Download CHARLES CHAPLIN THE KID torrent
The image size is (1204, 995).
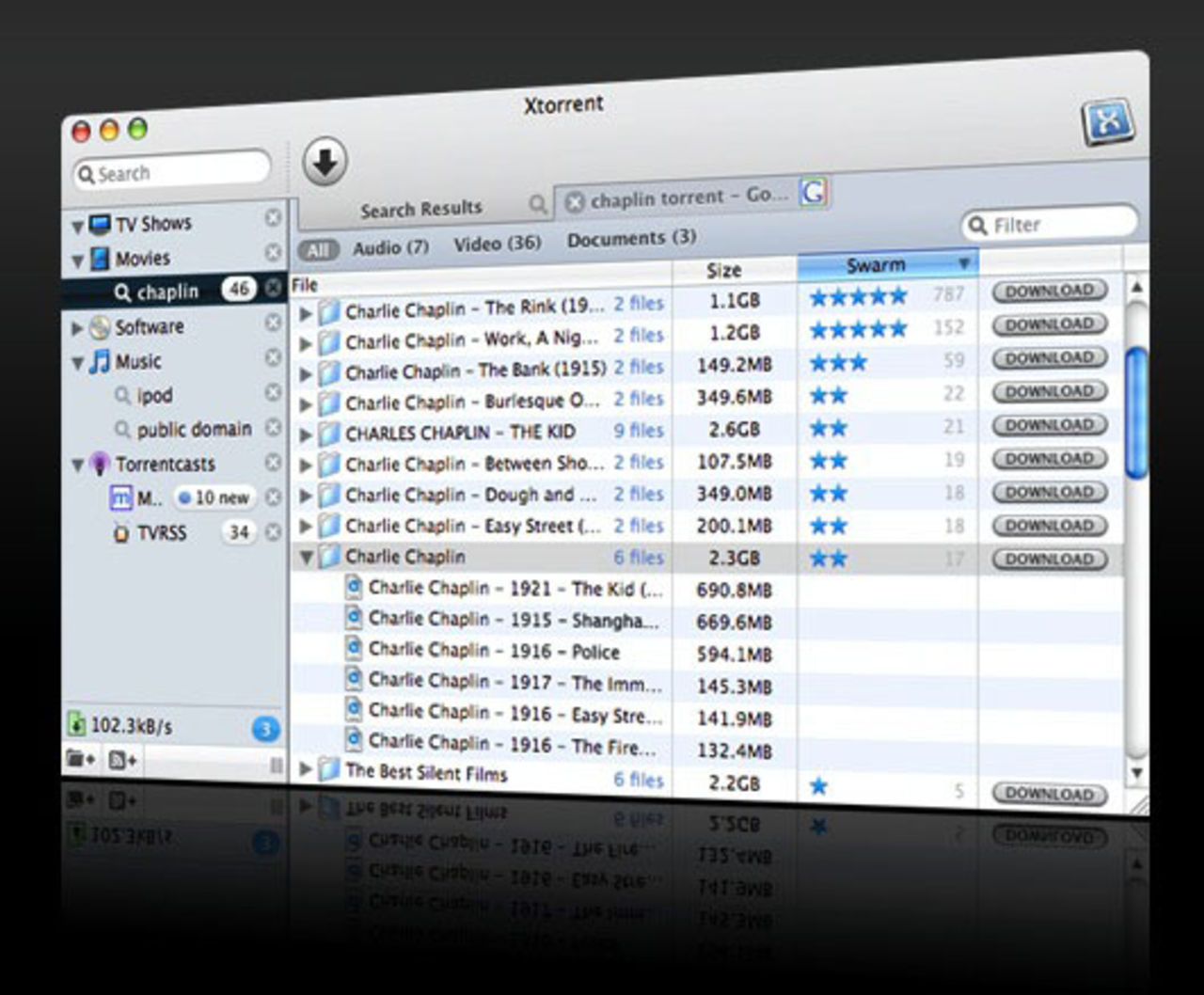point(1049,425)
